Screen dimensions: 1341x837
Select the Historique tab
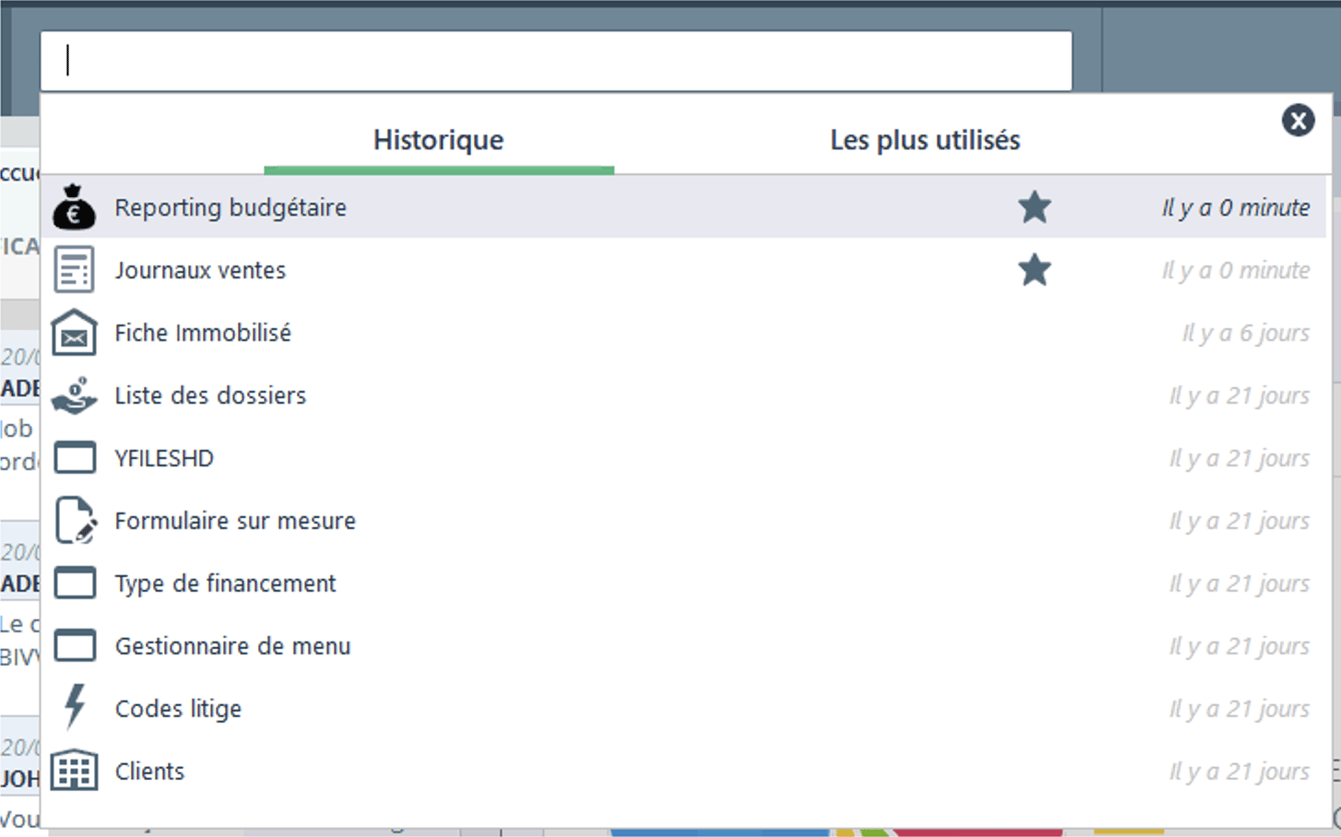tap(437, 140)
